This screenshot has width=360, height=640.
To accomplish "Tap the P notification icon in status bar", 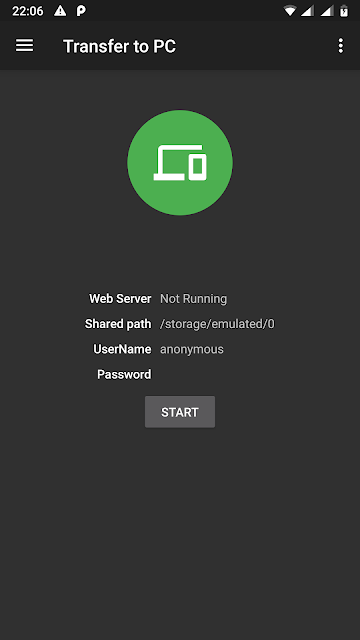I will pyautogui.click(x=81, y=11).
